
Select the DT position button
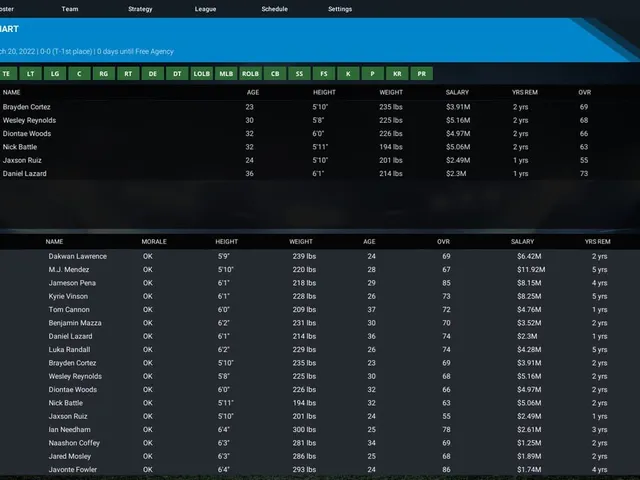(177, 74)
